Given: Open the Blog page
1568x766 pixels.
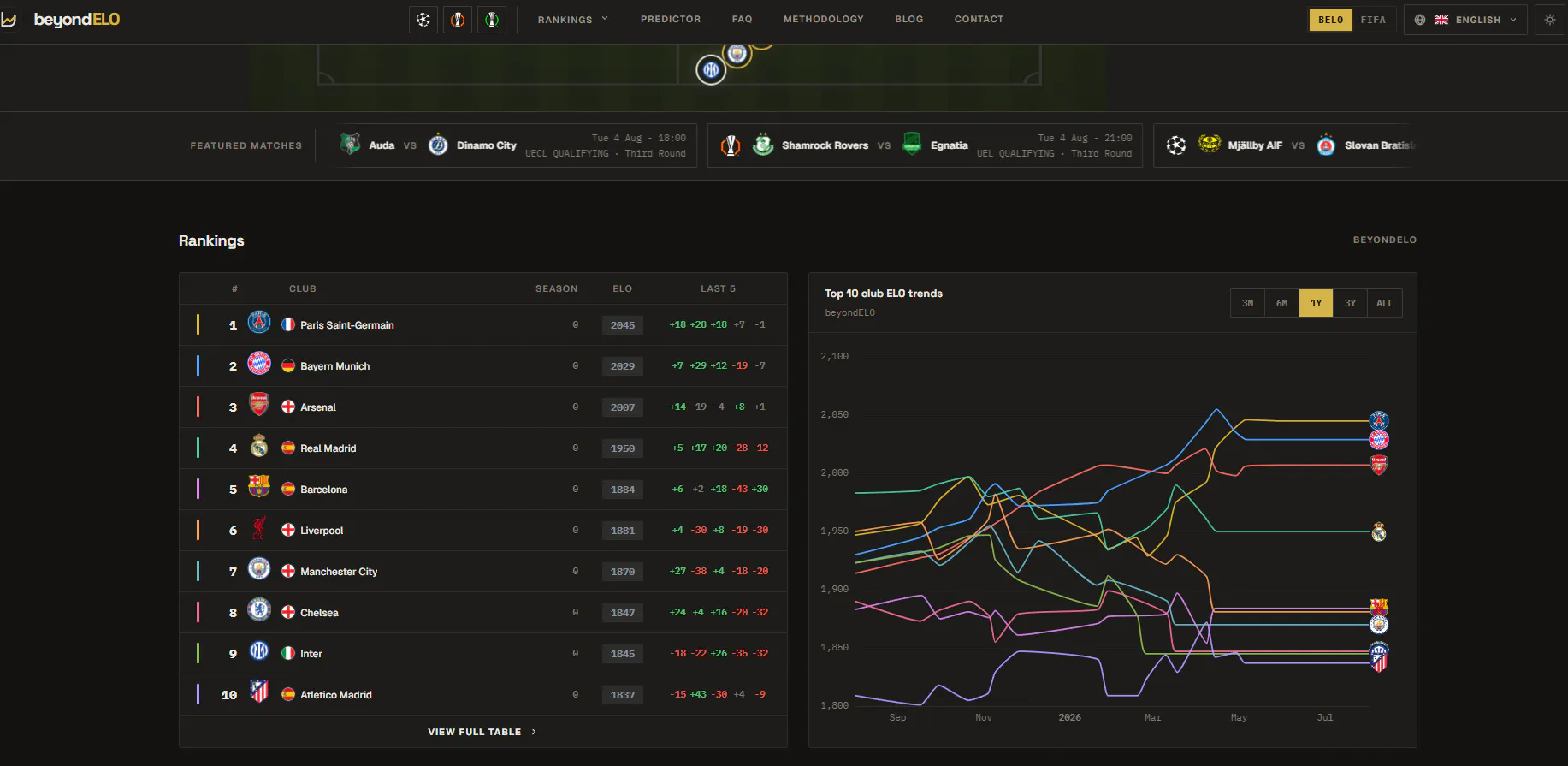Looking at the screenshot, I should point(909,19).
